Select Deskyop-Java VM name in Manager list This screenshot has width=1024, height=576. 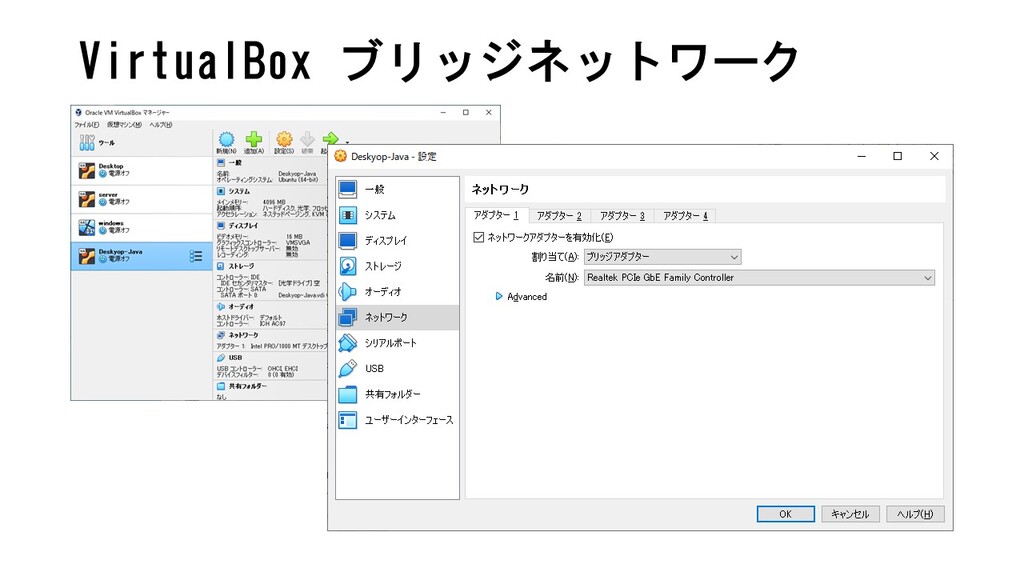(x=120, y=251)
